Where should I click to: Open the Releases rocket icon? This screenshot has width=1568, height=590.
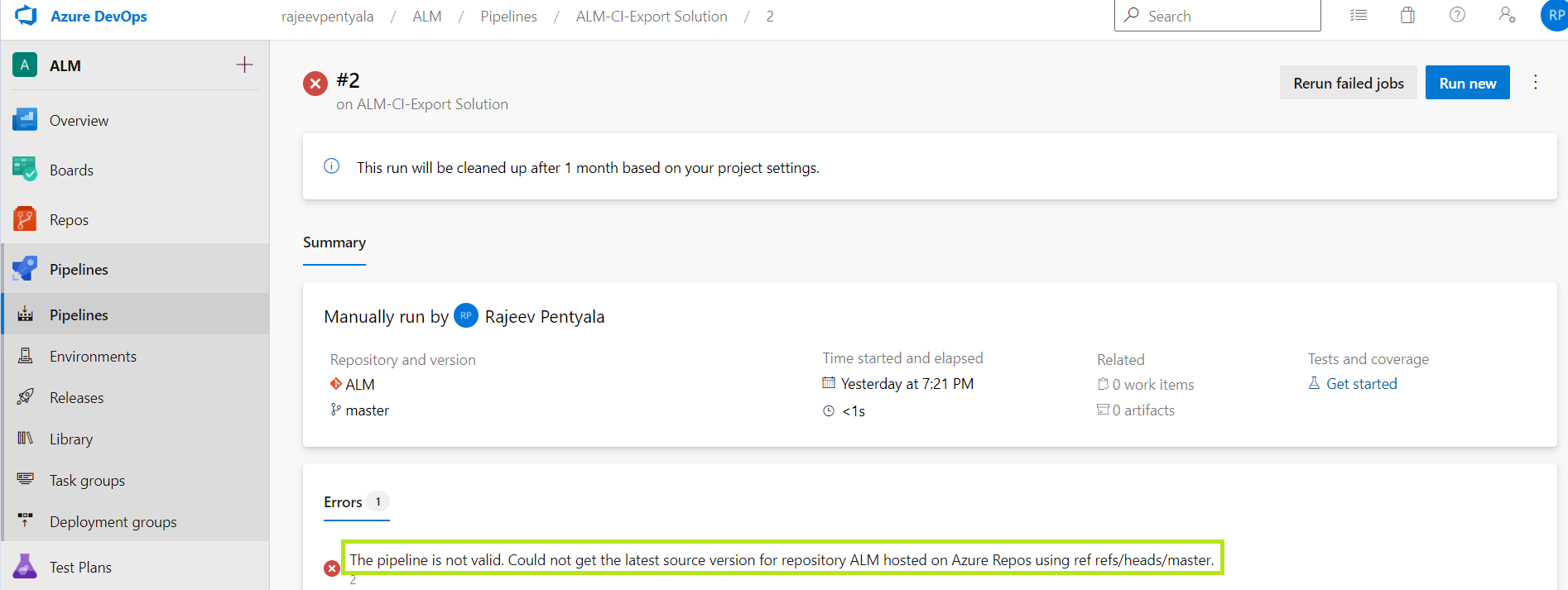click(26, 397)
